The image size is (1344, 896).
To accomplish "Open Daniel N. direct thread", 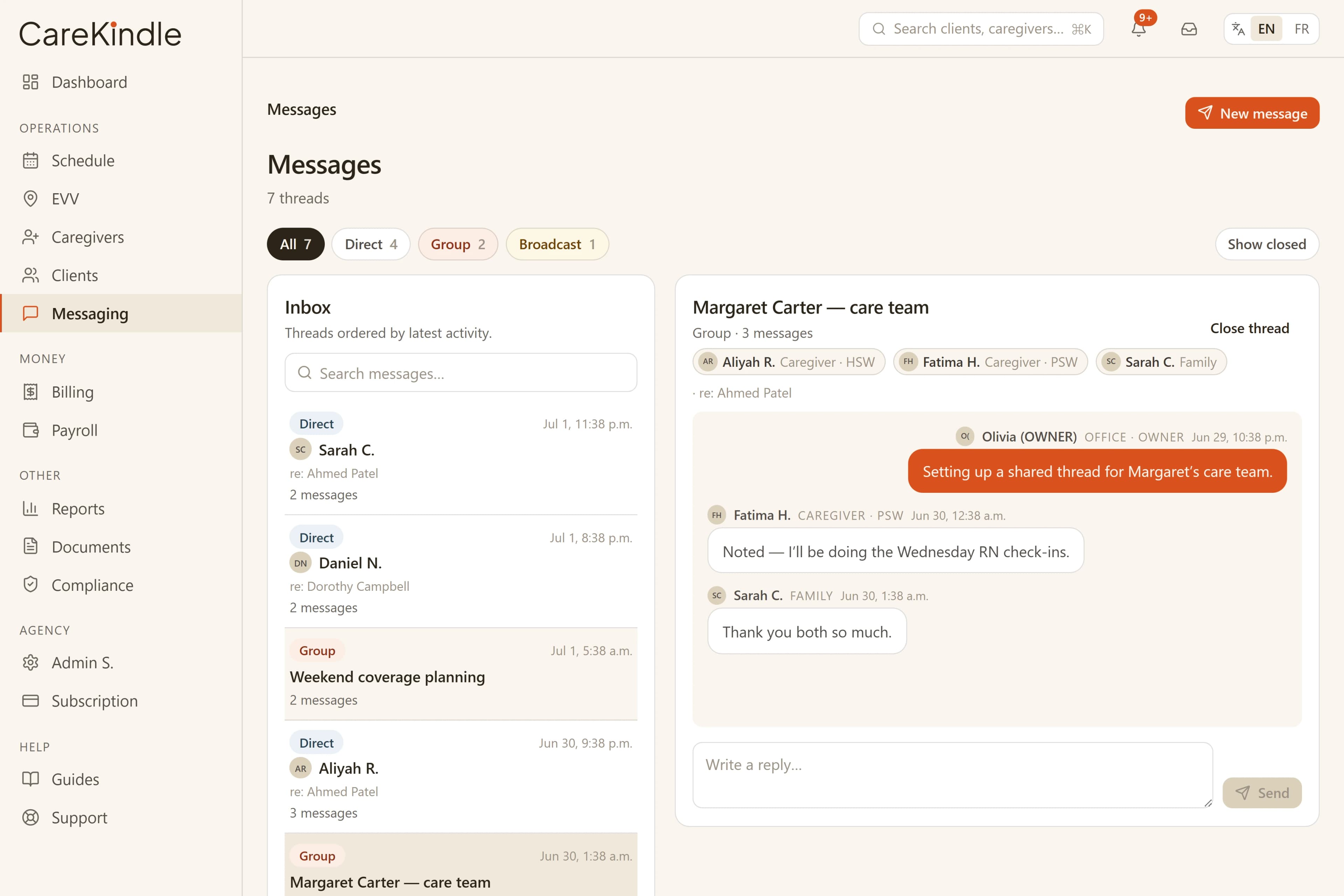I will [x=461, y=572].
